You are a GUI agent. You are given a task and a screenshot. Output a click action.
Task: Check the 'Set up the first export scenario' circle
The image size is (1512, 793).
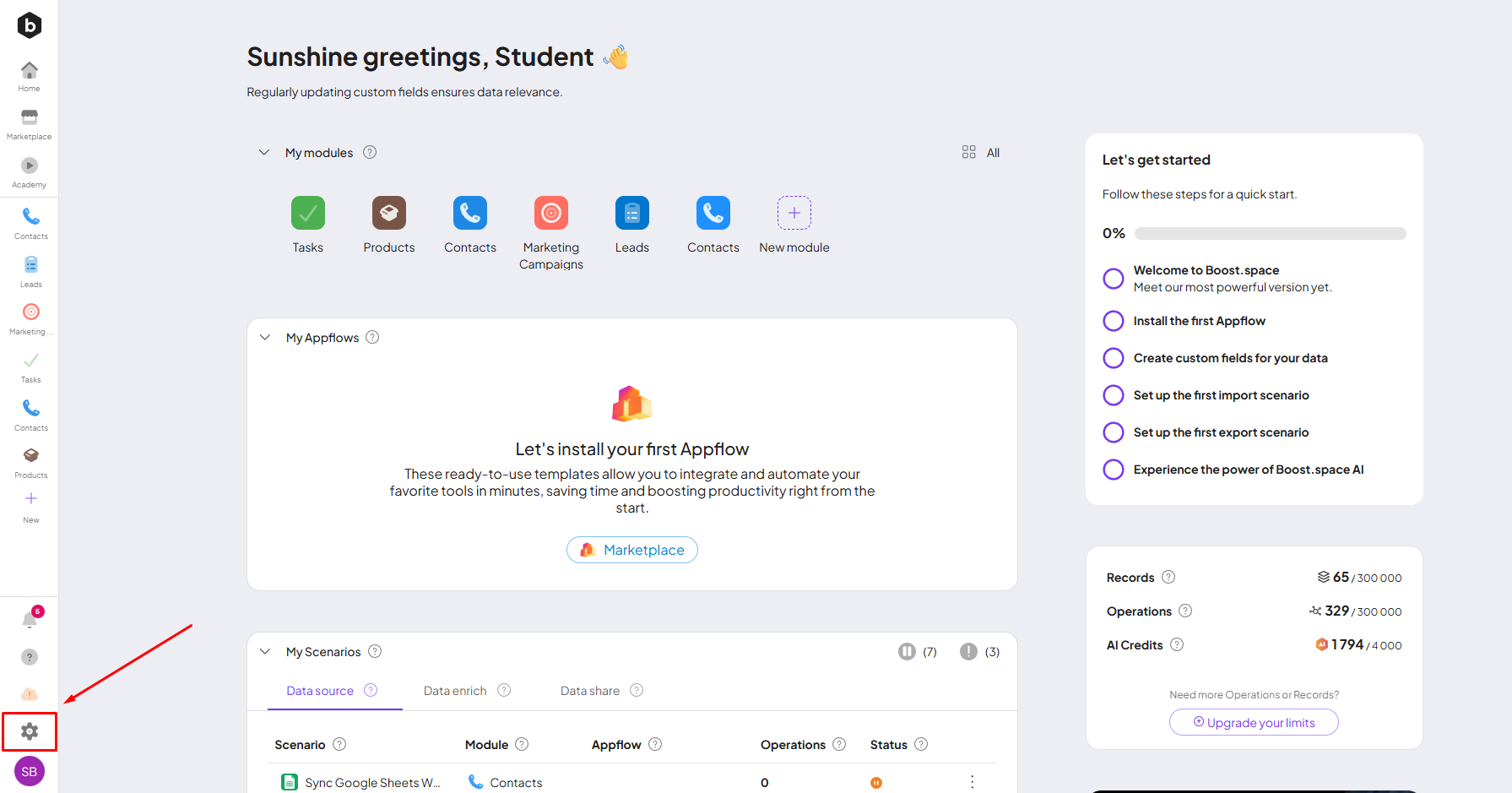point(1114,432)
